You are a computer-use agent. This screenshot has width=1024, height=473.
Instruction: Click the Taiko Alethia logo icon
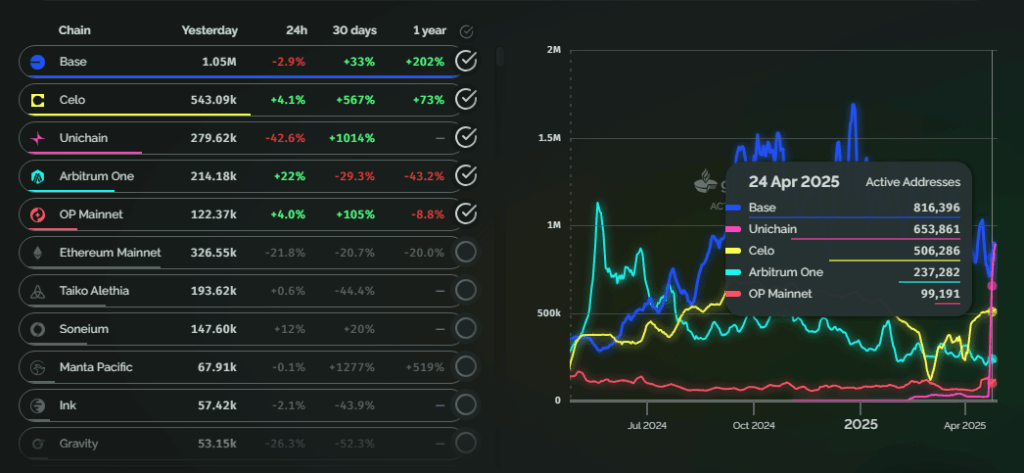(38, 291)
